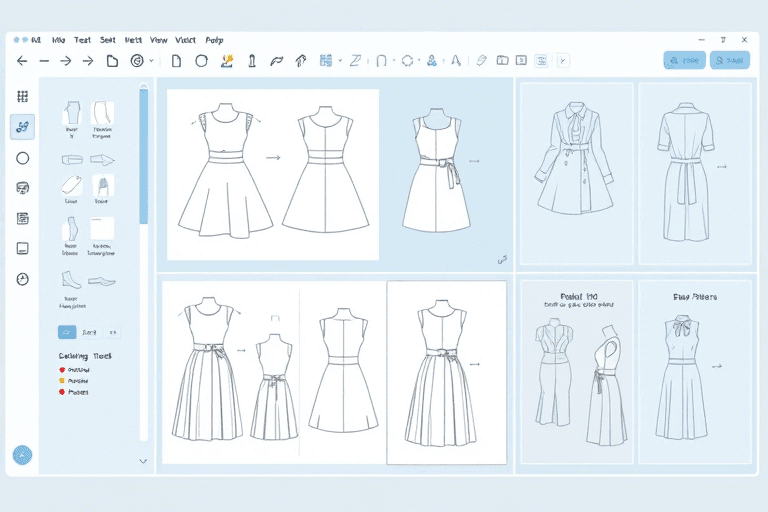Select the circle shape icon in the left sidebar
The width and height of the screenshot is (768, 512).
tap(23, 158)
